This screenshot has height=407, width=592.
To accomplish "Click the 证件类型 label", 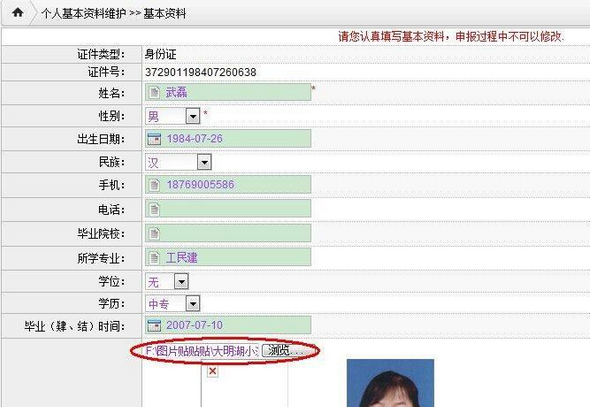I will tap(101, 54).
